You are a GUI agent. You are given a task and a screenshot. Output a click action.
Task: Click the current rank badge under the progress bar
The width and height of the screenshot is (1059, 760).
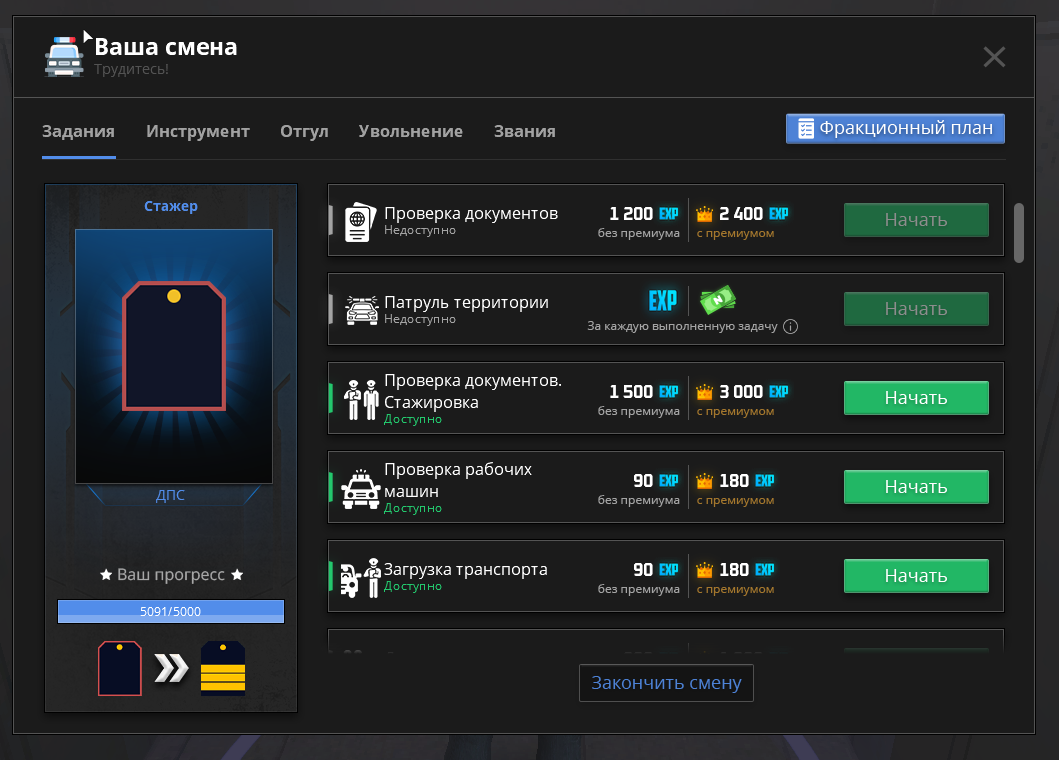(x=120, y=668)
